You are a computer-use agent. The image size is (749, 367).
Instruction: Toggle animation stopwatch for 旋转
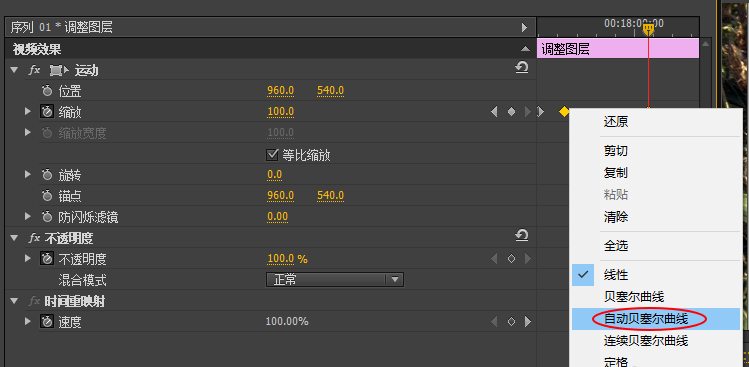coord(47,175)
